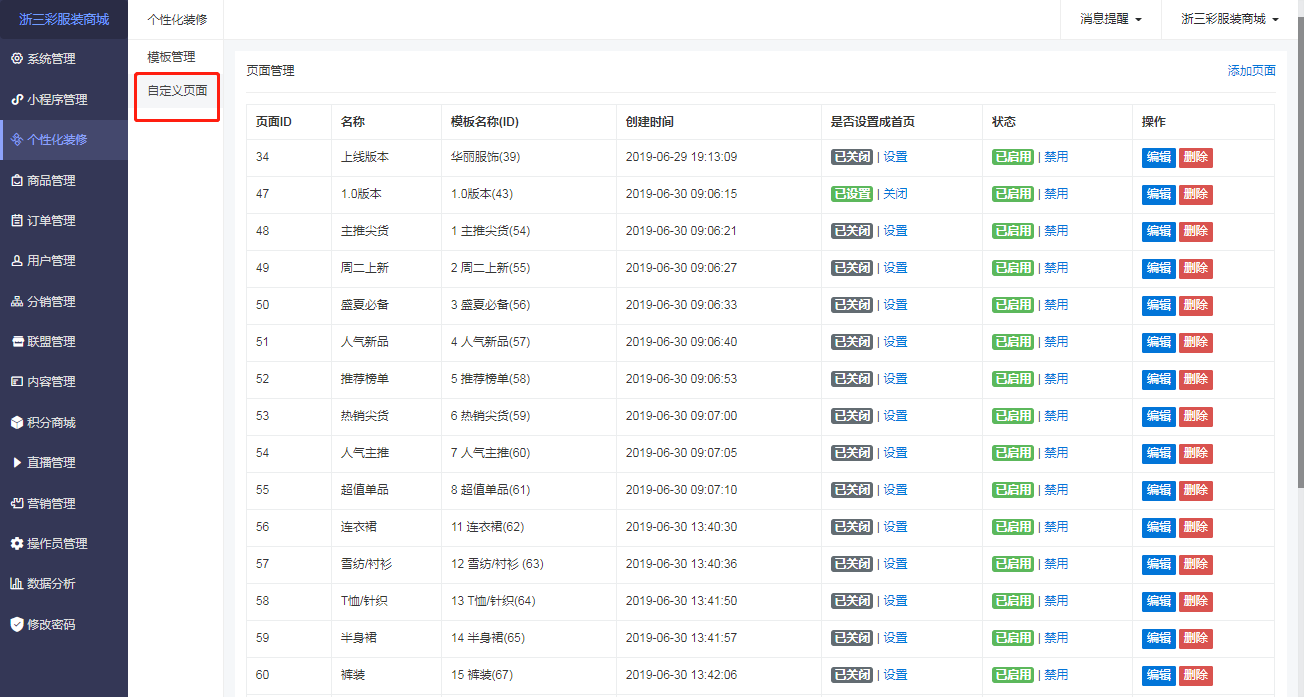The height and width of the screenshot is (697, 1304).
Task: Click 删除 for the 周二上新 row
Action: coord(1196,268)
